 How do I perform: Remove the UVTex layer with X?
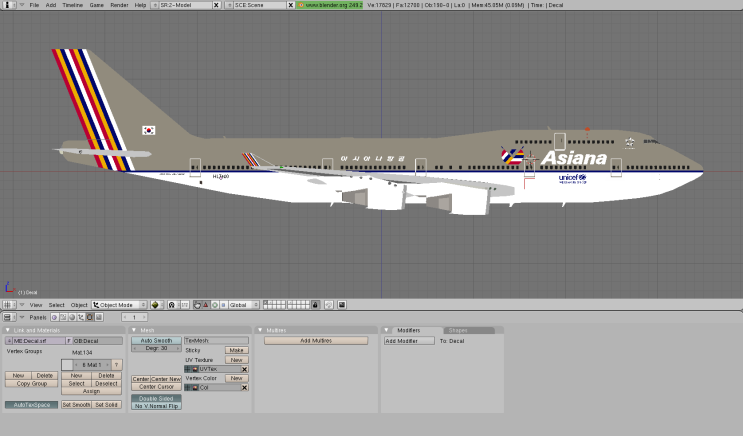coord(245,369)
